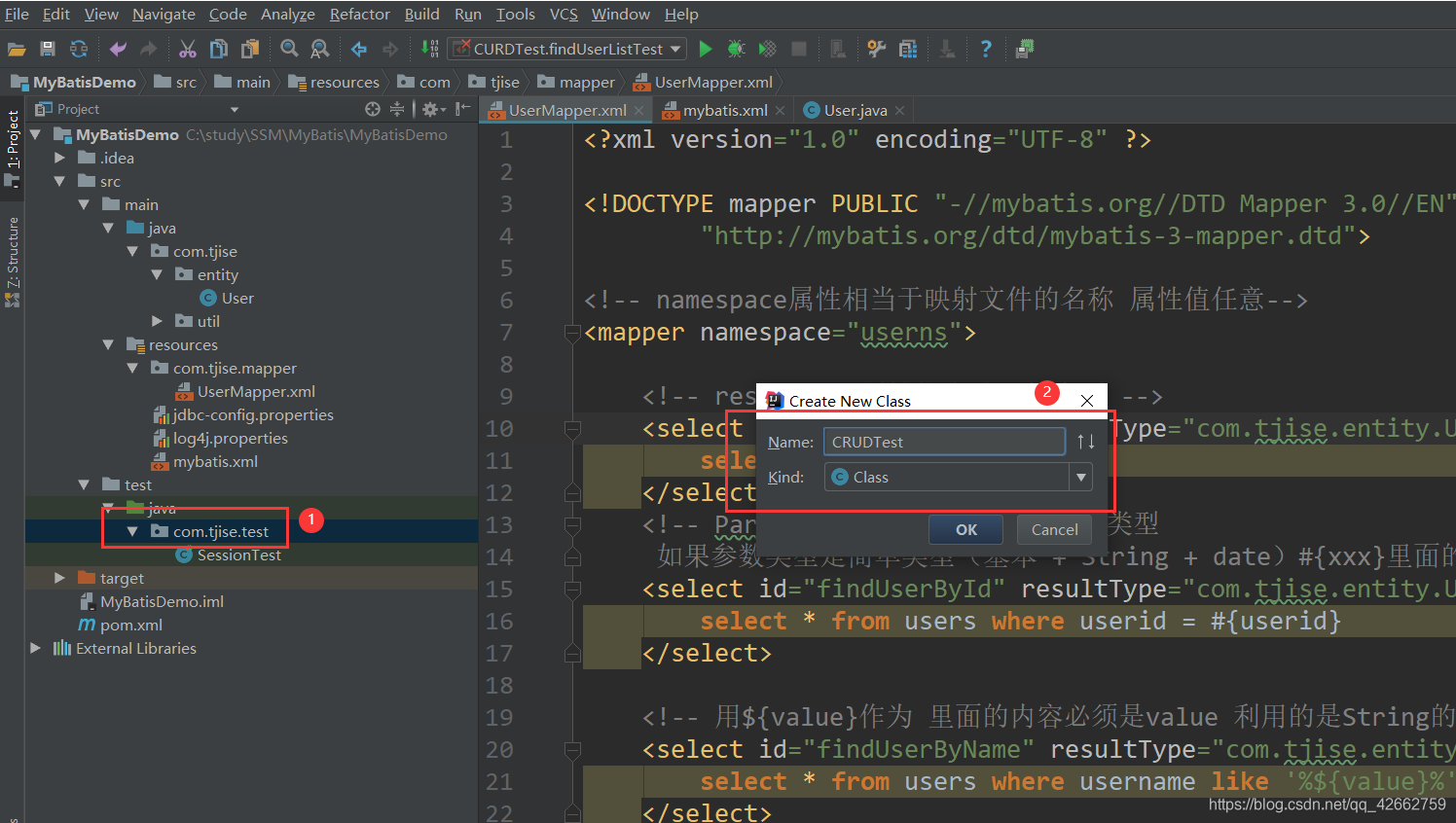
Task: Open the Project panel gear settings
Action: (x=432, y=109)
